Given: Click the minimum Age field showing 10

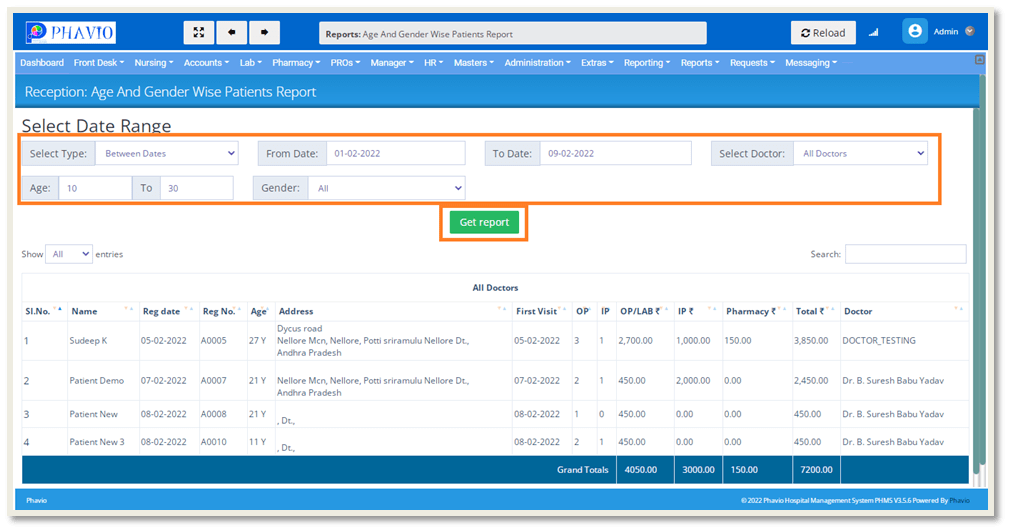Looking at the screenshot, I should click(x=95, y=188).
